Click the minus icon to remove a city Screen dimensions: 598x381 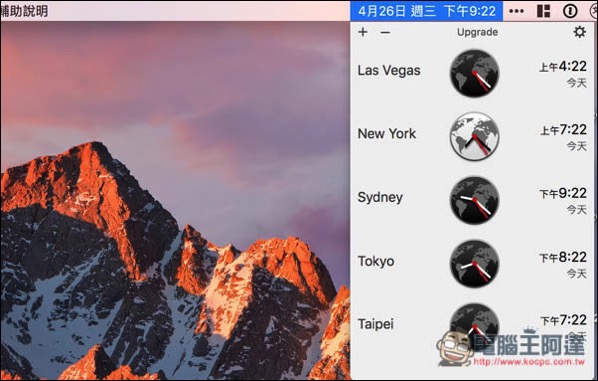[x=385, y=32]
